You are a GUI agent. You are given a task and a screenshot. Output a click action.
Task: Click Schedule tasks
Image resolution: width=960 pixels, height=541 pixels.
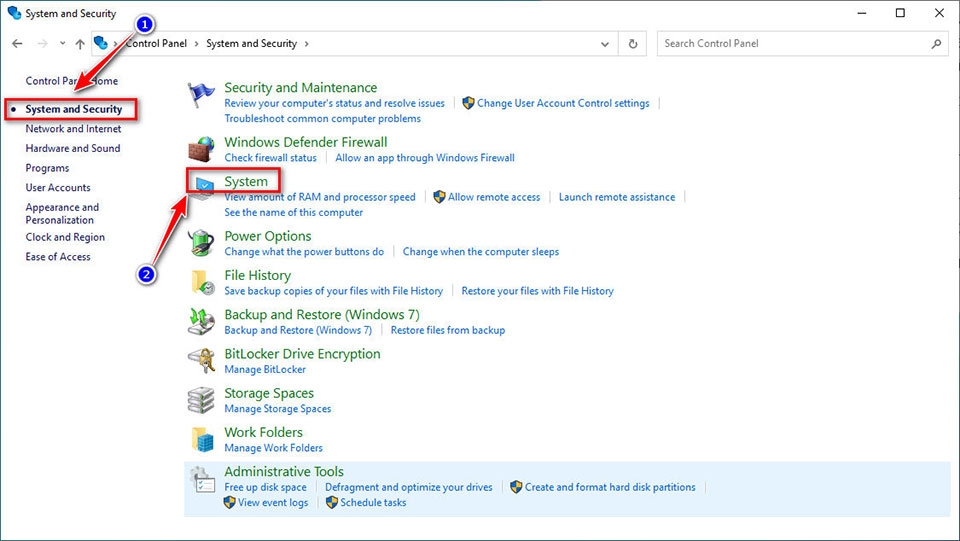pos(373,502)
